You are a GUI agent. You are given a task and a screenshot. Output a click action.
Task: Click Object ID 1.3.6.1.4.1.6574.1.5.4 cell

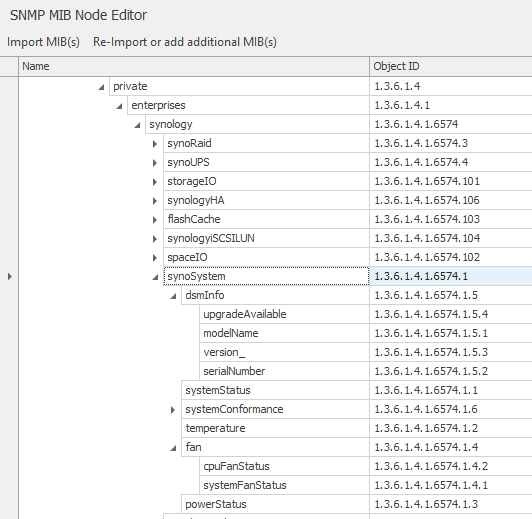(x=451, y=314)
